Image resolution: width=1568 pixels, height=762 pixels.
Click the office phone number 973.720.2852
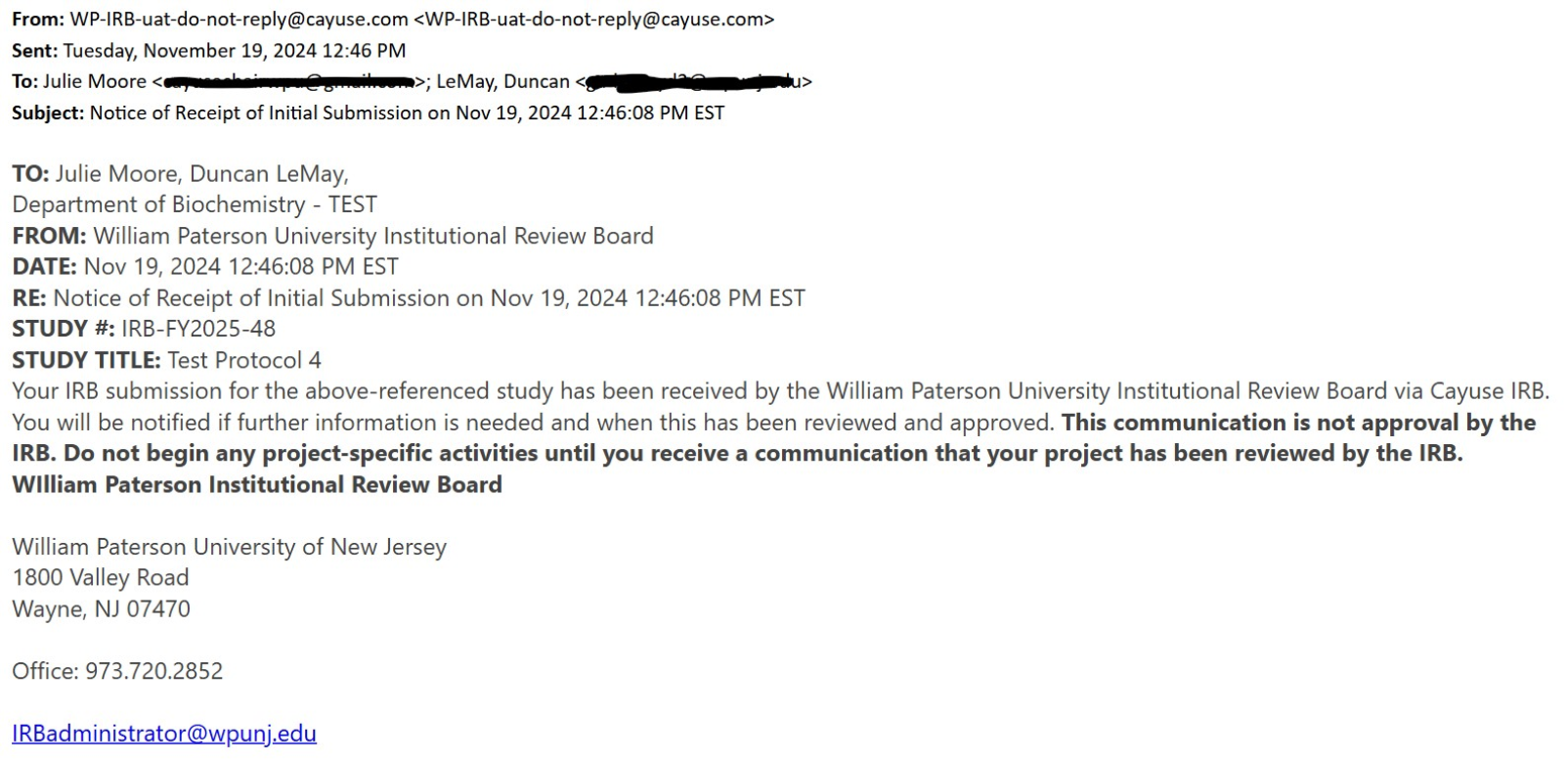(x=154, y=671)
